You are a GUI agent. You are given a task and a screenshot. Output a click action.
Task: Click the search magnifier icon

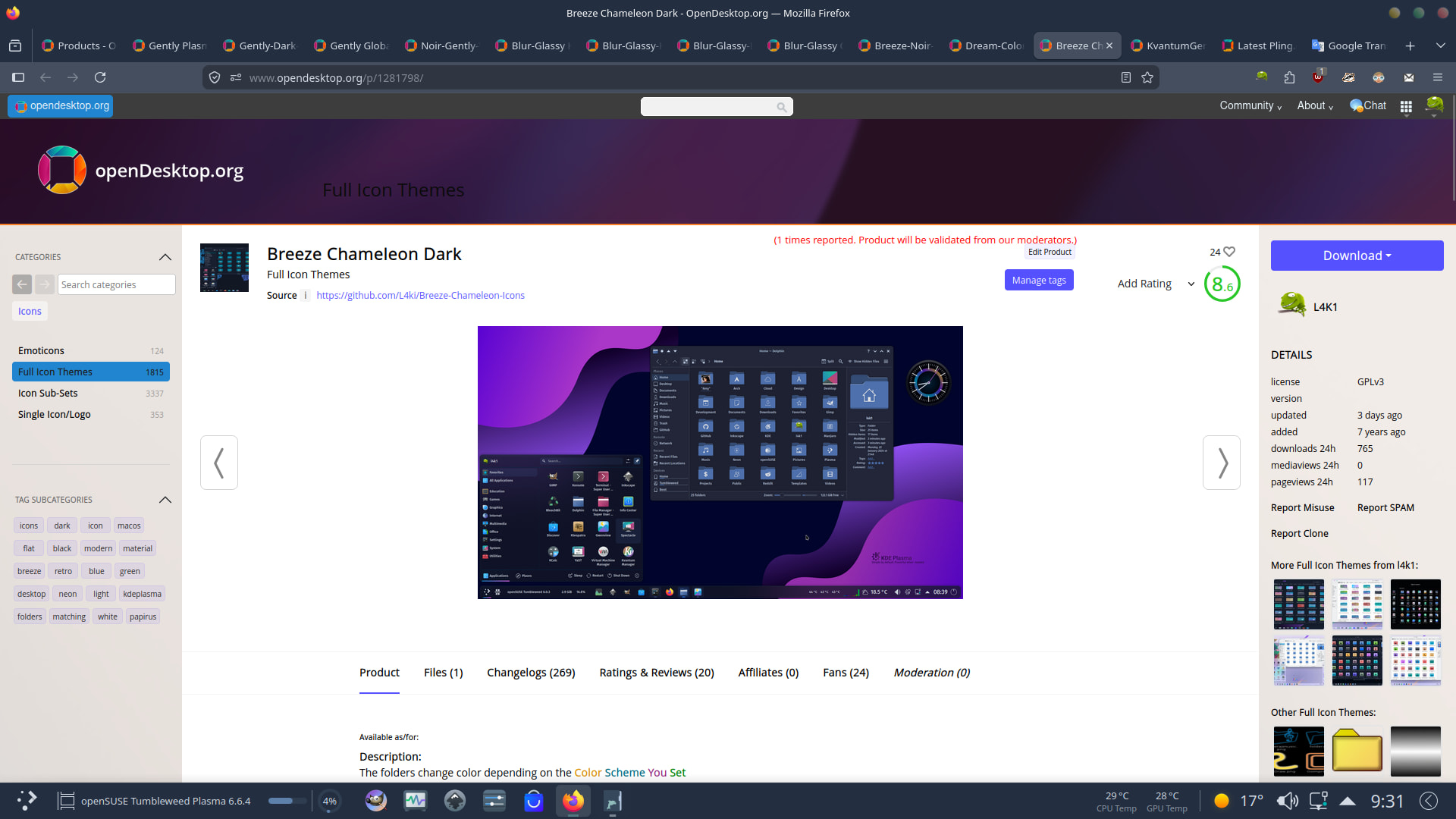(781, 107)
